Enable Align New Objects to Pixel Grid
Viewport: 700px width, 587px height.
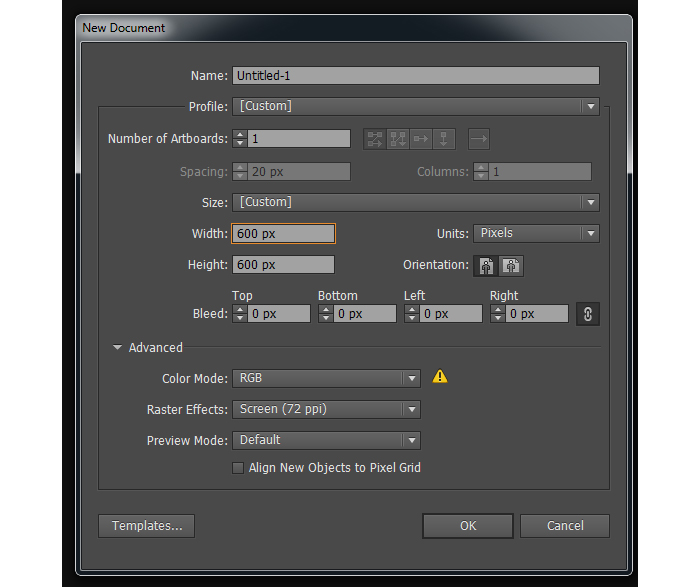[238, 468]
